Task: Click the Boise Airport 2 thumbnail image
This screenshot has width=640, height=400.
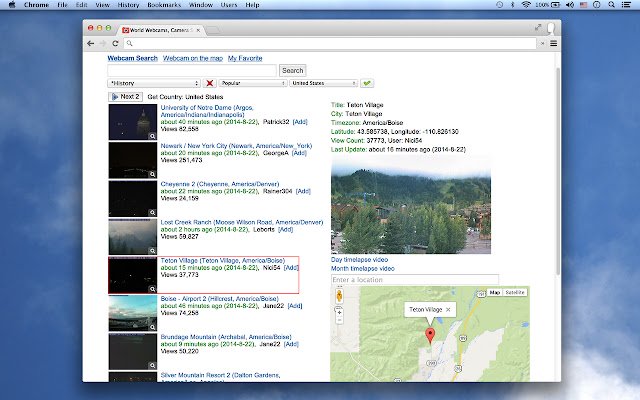Action: pos(133,313)
